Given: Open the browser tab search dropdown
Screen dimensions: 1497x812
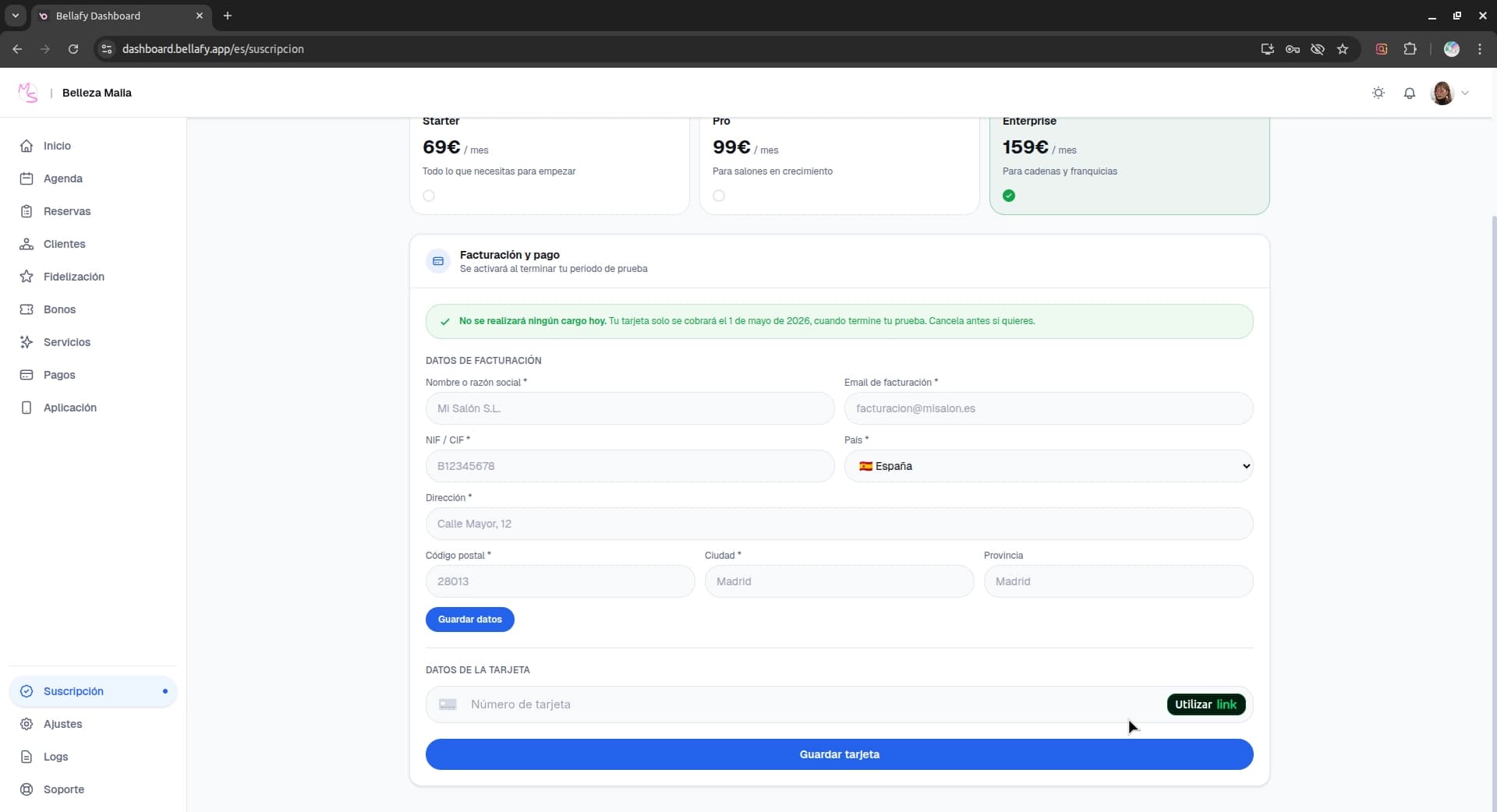Looking at the screenshot, I should (16, 16).
